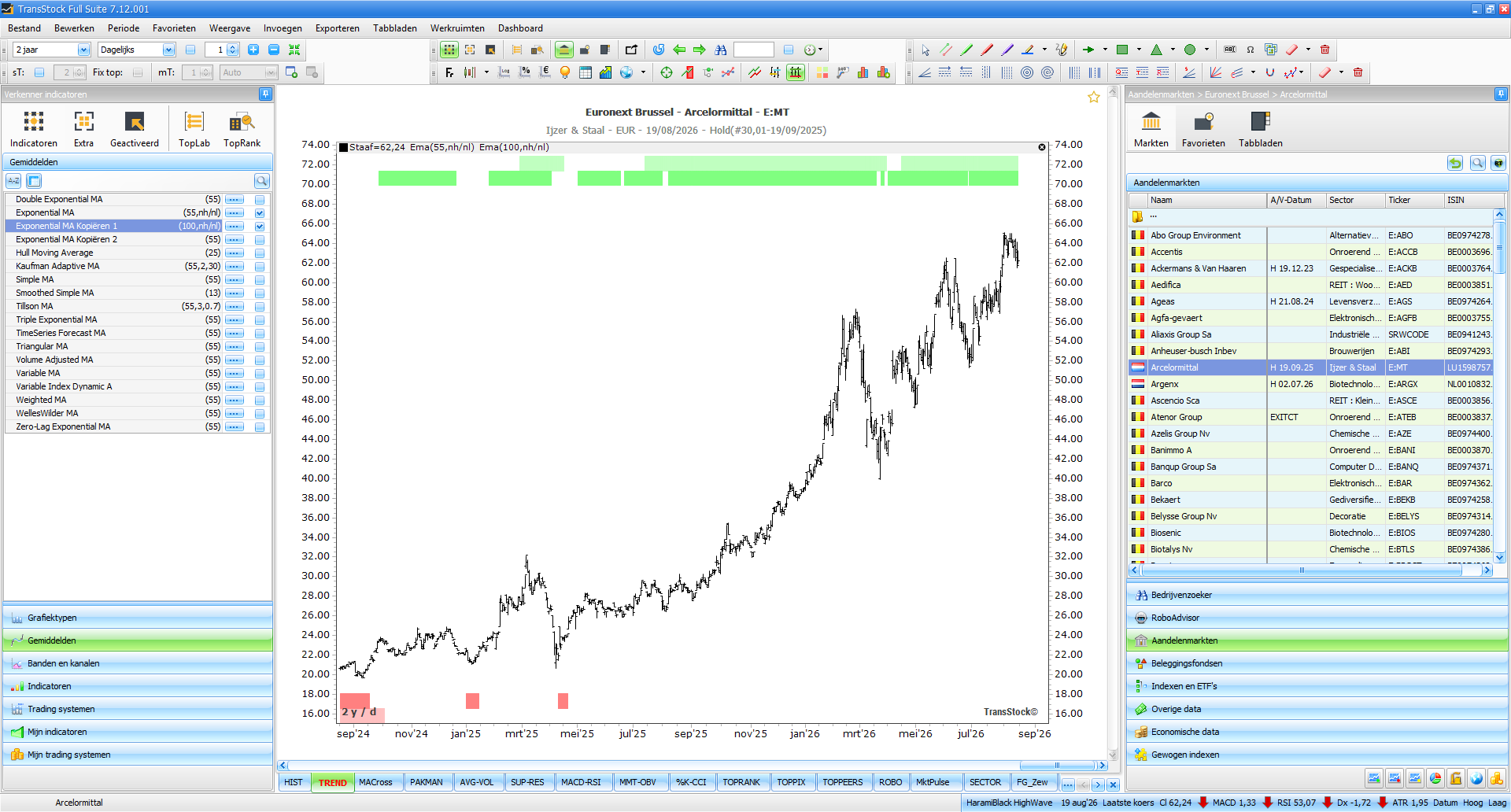This screenshot has height=812, width=1511.
Task: Enable the Hull Moving Average checkbox
Action: click(x=260, y=253)
